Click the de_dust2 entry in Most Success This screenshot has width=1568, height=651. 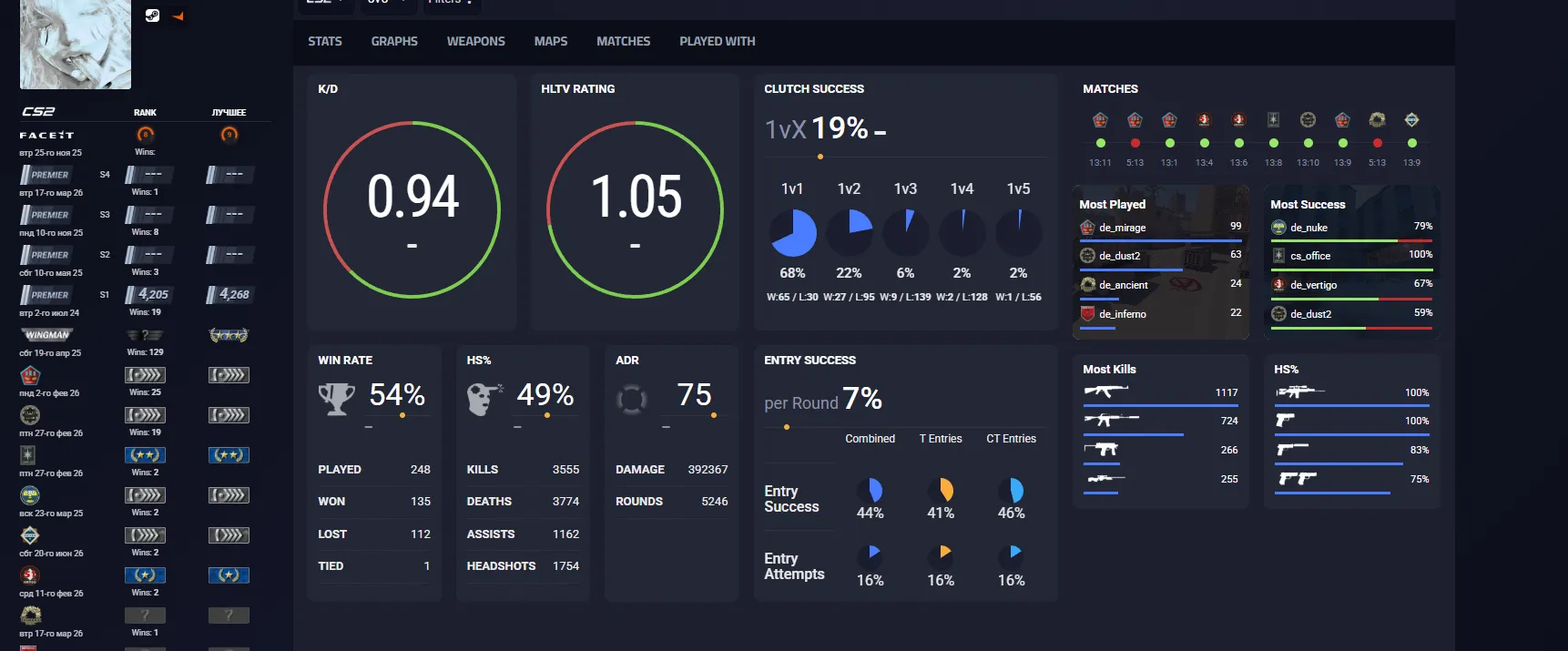tap(1351, 315)
